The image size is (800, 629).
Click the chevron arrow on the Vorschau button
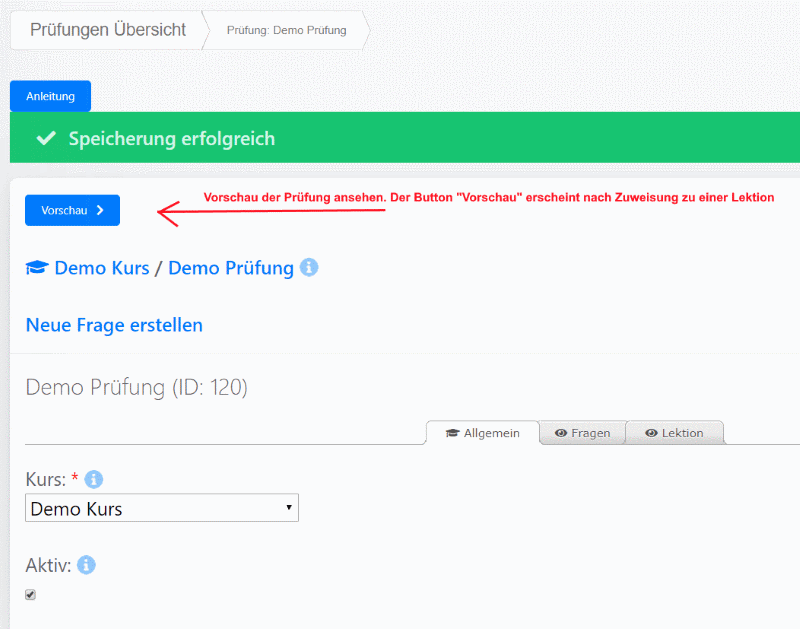click(x=100, y=211)
